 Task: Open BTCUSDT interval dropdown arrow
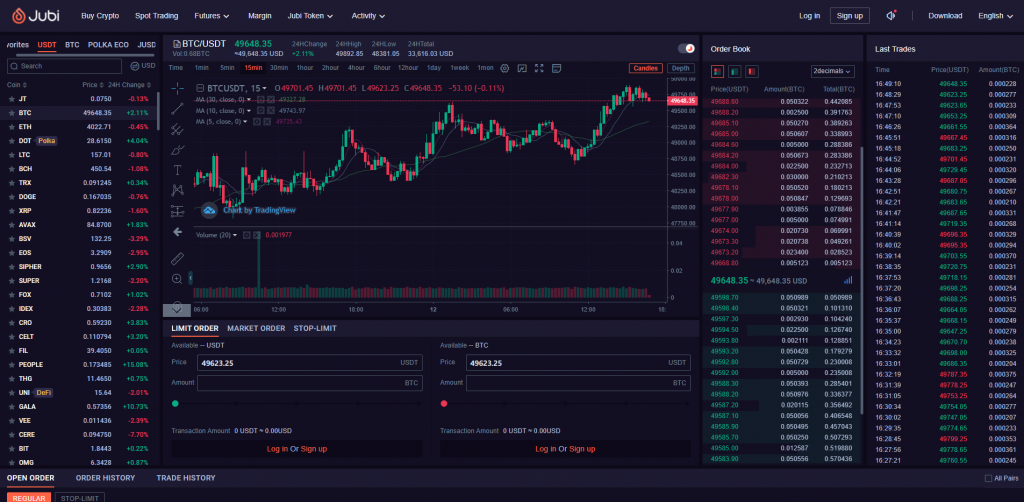pyautogui.click(x=264, y=88)
